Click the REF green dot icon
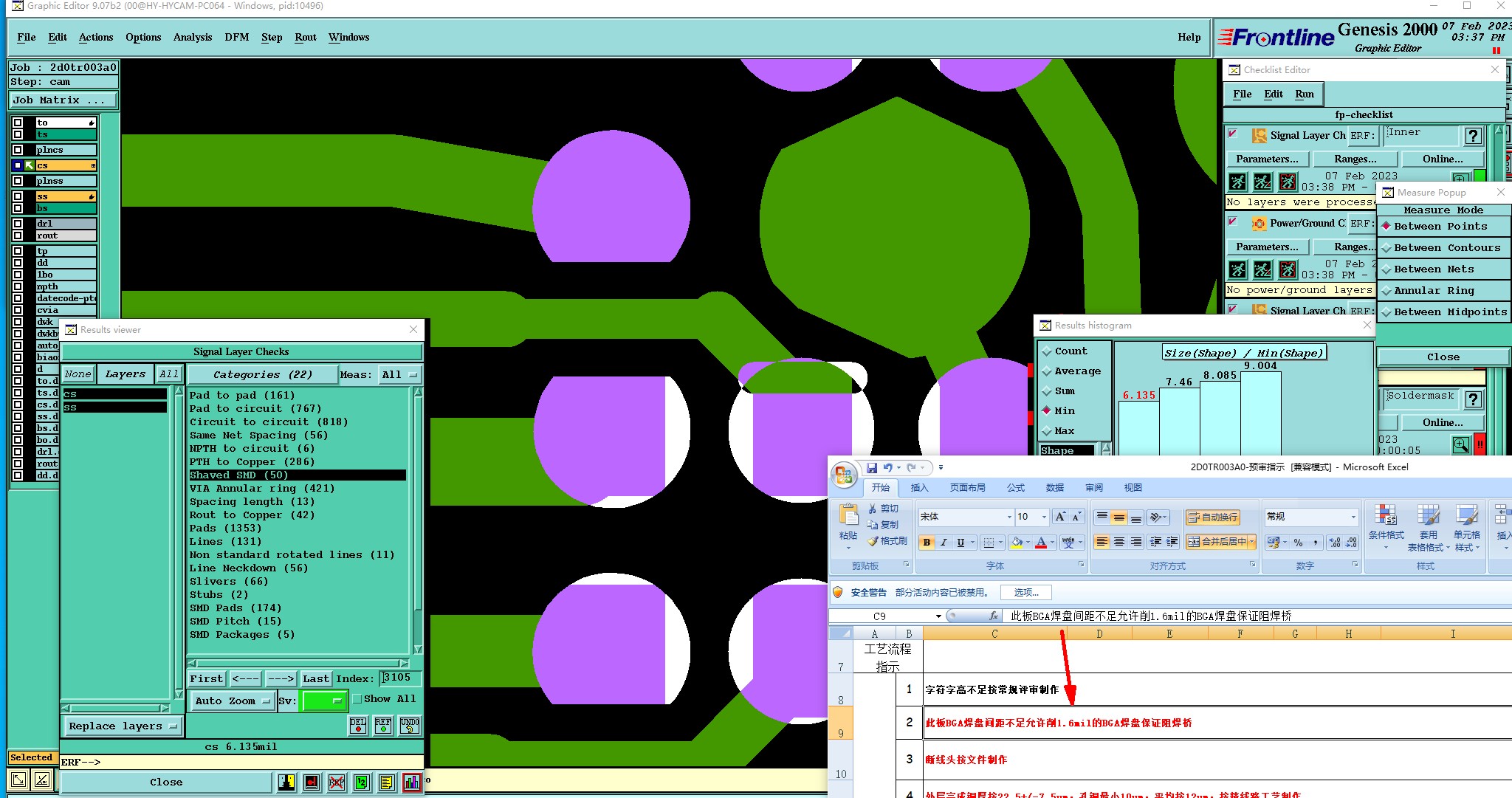 point(383,726)
